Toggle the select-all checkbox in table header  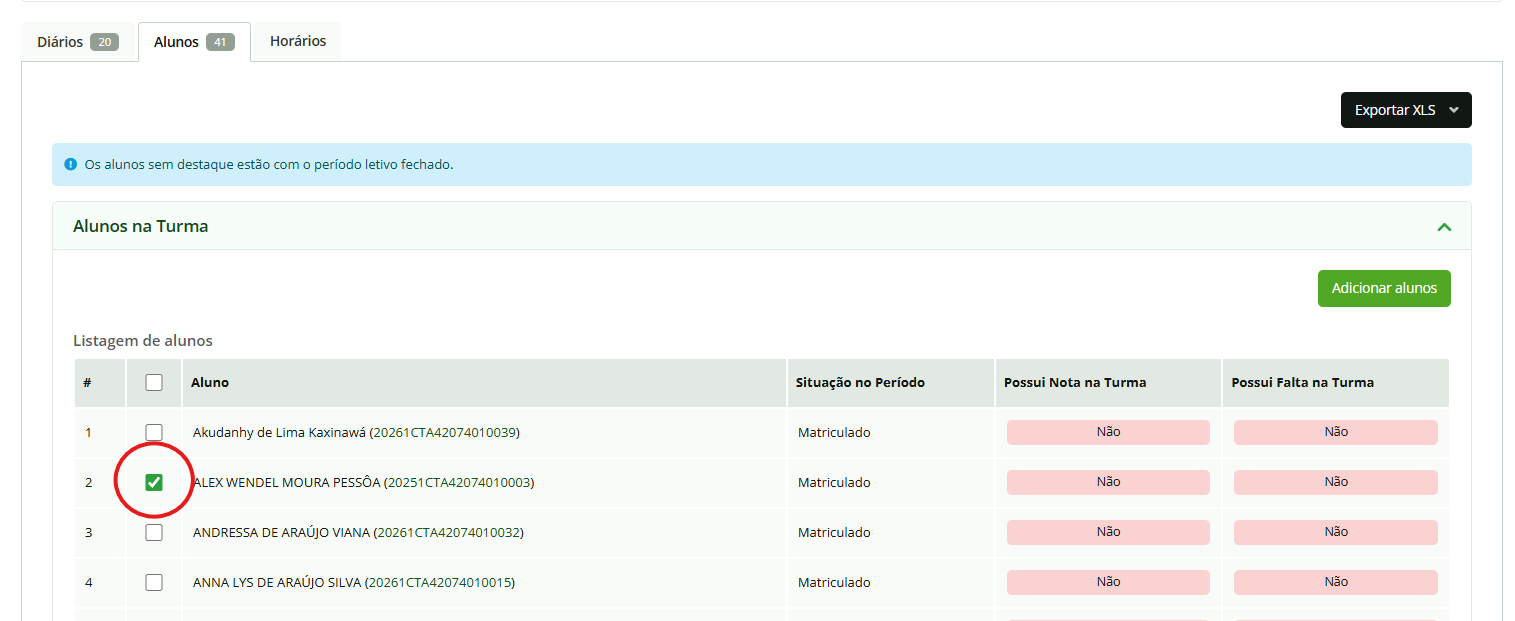pos(154,382)
